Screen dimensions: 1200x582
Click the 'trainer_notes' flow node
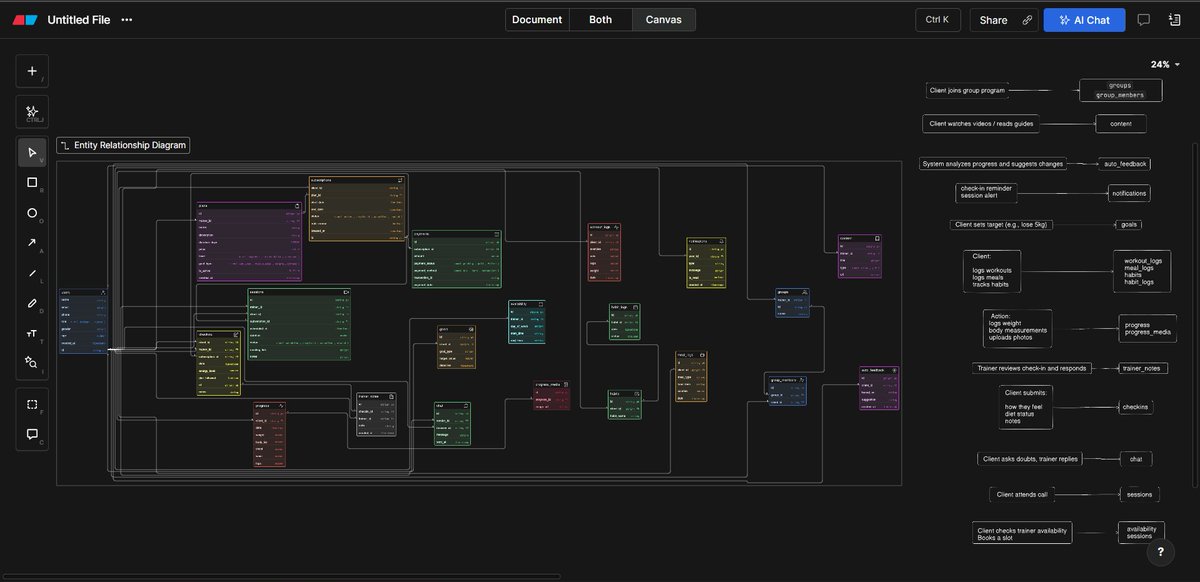(1140, 368)
